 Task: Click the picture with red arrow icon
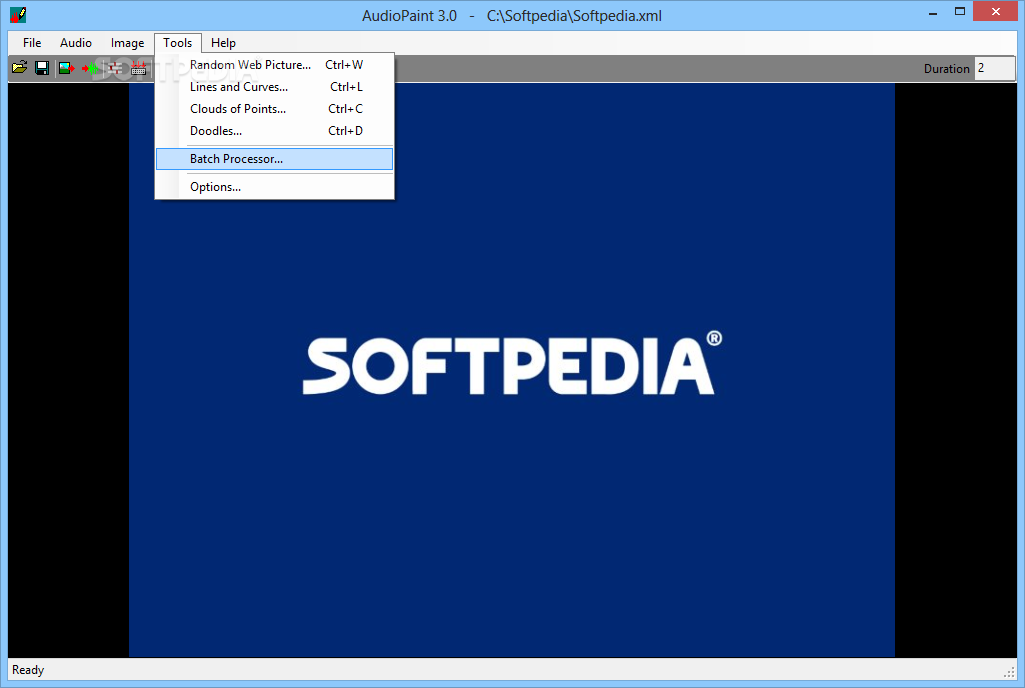point(67,68)
